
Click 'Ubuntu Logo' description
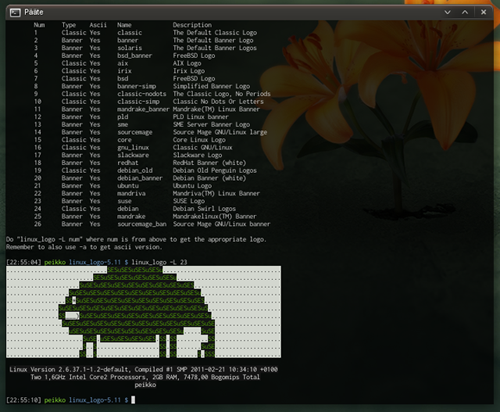pos(192,186)
